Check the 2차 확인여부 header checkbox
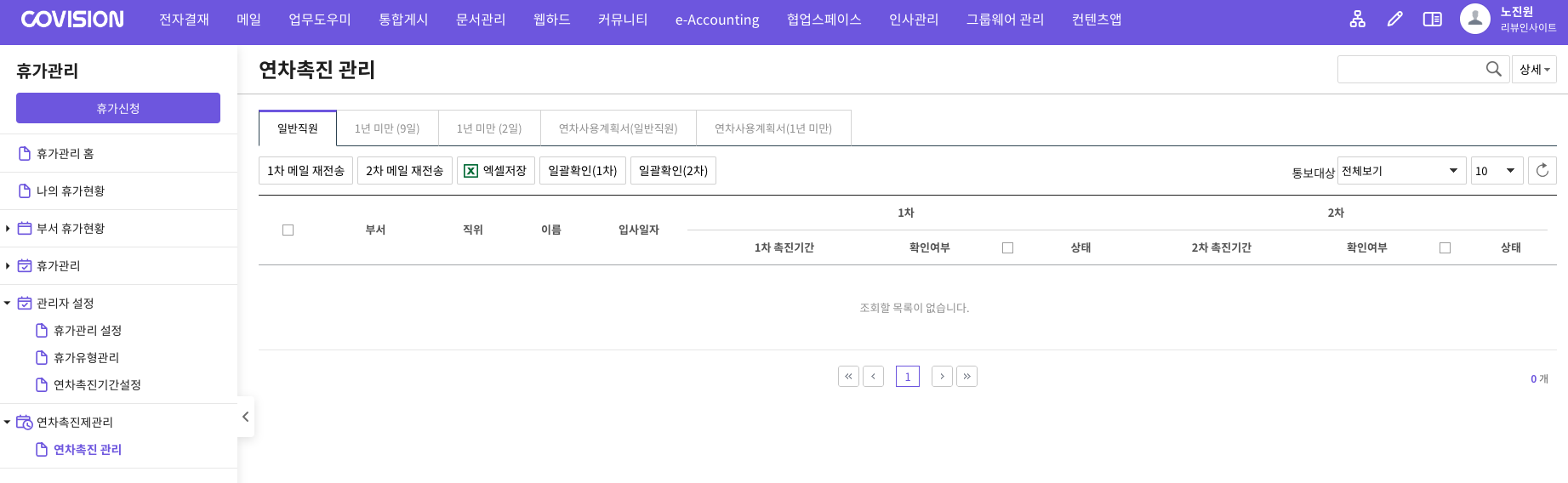 1445,247
